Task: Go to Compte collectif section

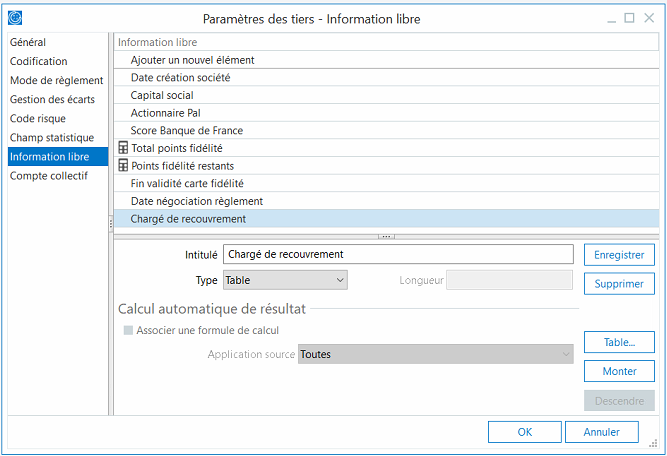Action: 49,176
